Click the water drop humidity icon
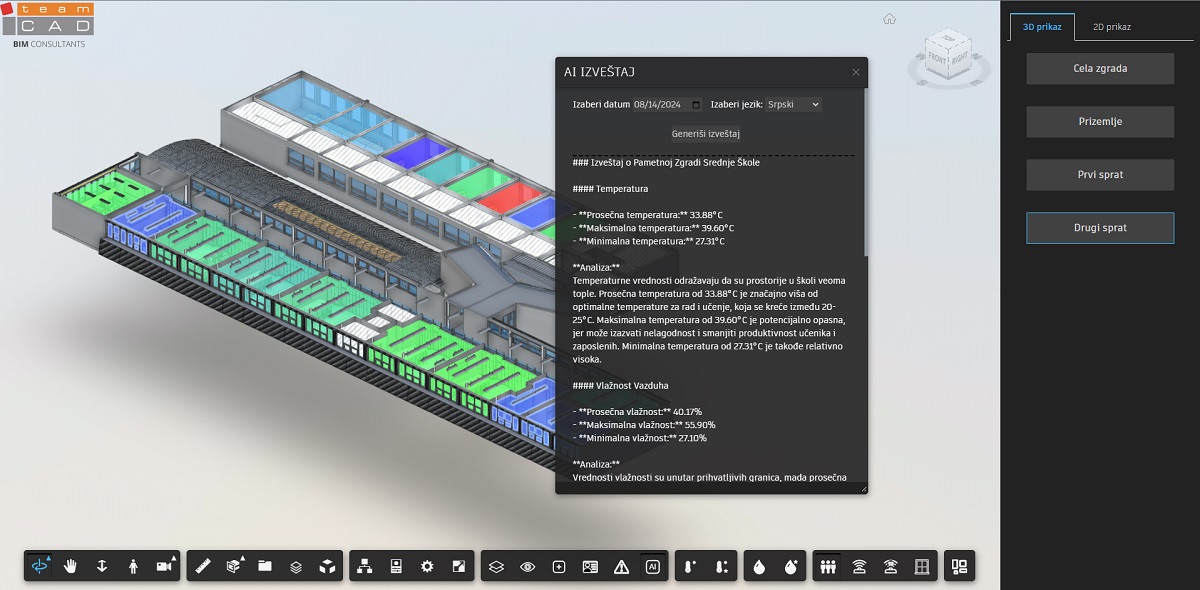1200x590 pixels. (760, 566)
